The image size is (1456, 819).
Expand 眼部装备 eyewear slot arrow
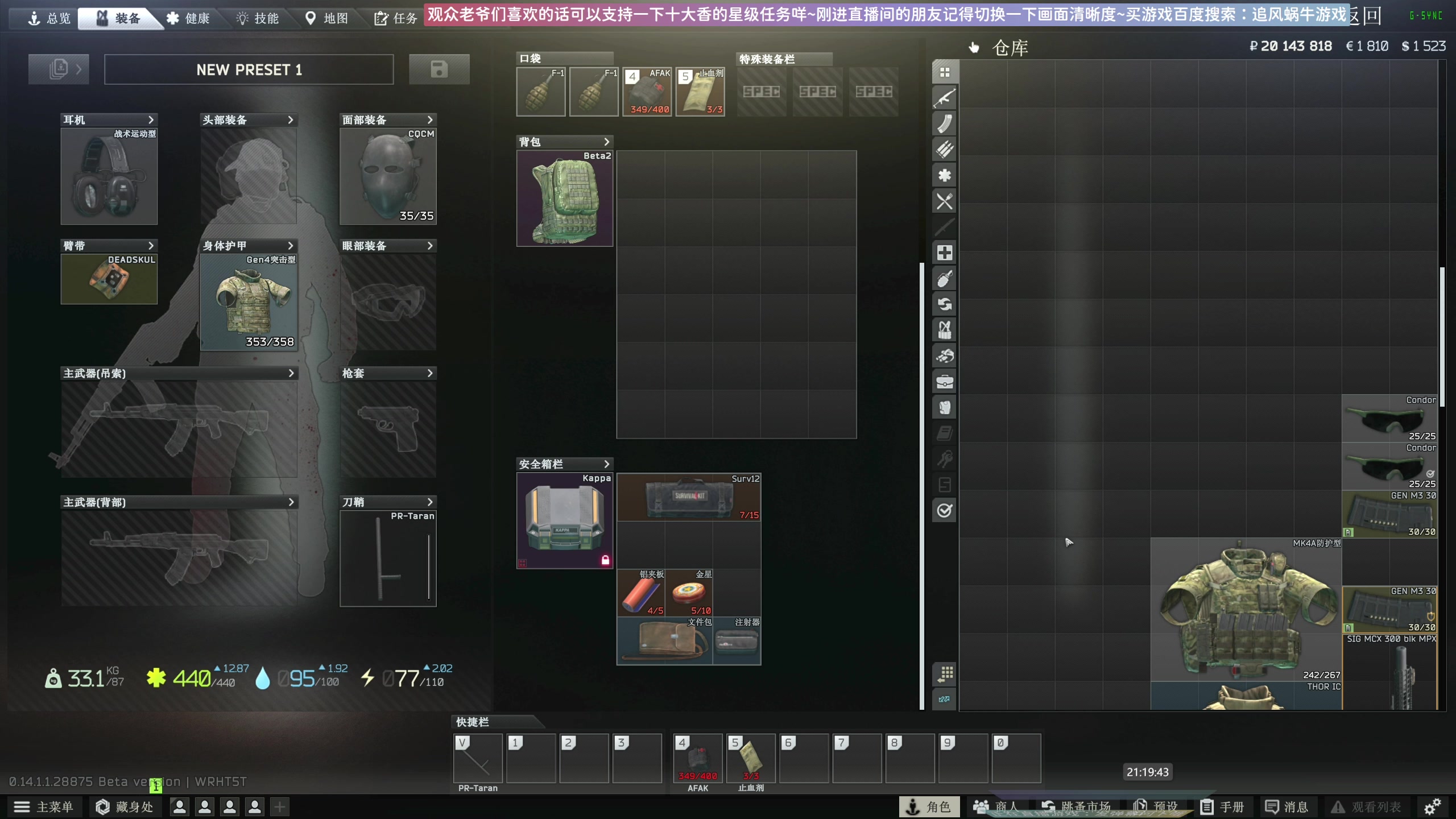click(x=430, y=246)
